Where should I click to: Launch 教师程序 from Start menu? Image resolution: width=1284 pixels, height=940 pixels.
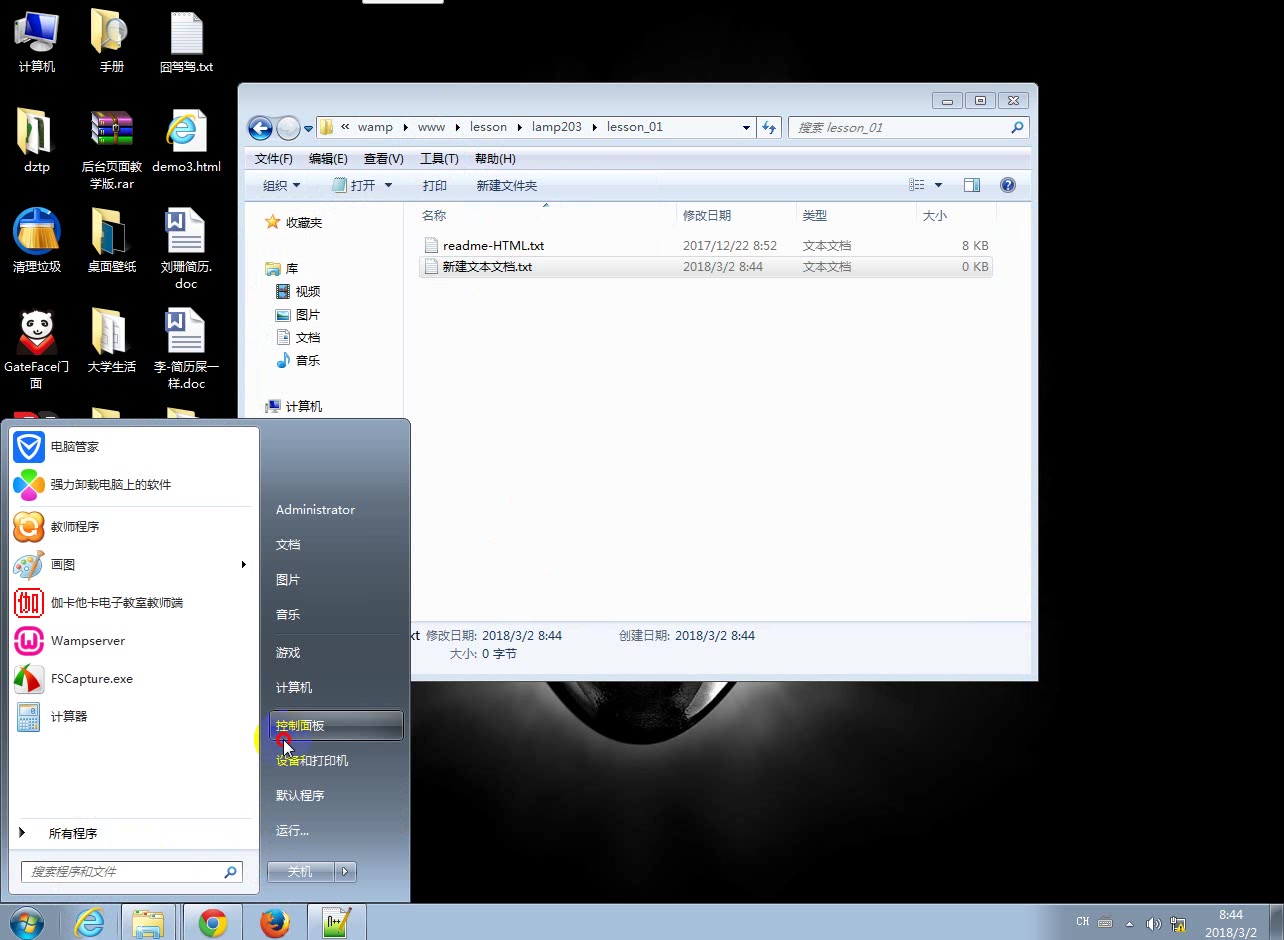(132, 527)
